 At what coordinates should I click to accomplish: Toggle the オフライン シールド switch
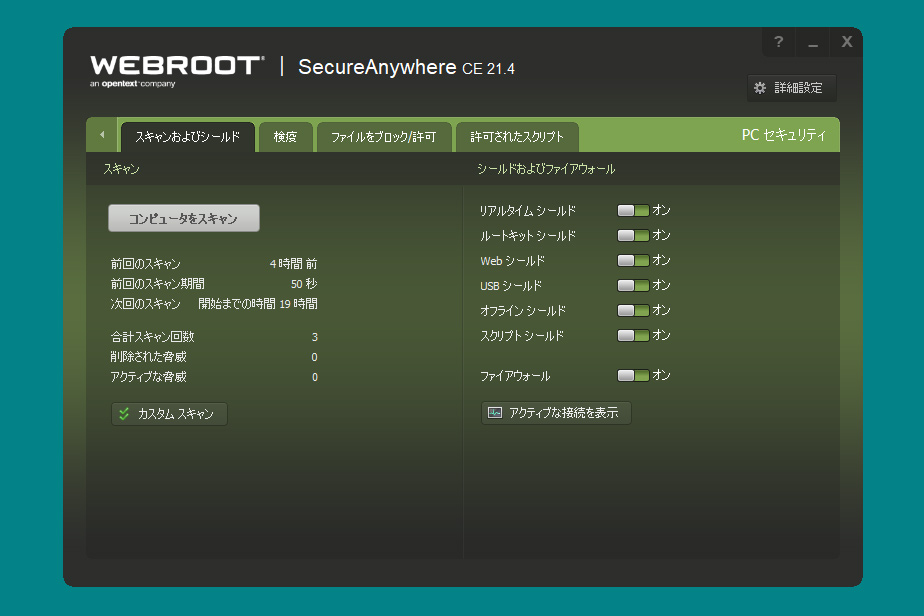633,310
